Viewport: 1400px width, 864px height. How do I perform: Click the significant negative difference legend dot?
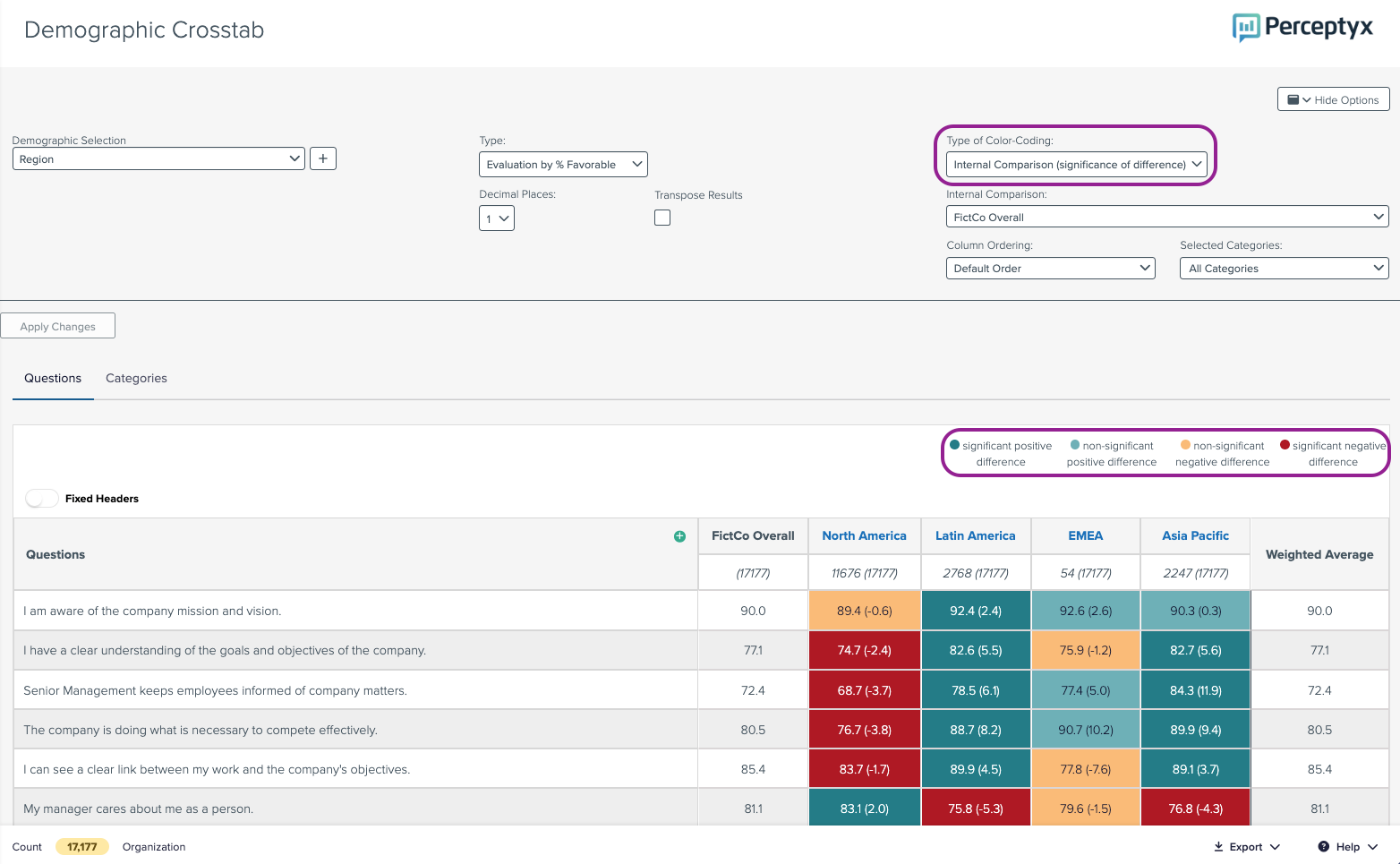pyautogui.click(x=1285, y=445)
